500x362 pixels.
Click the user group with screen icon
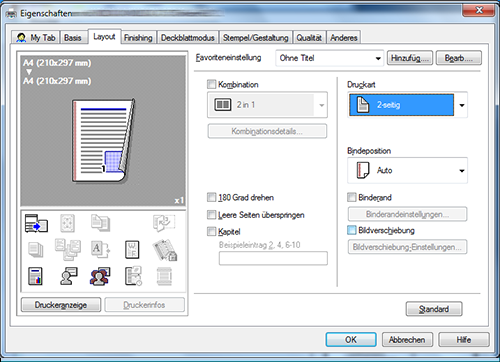100,276
